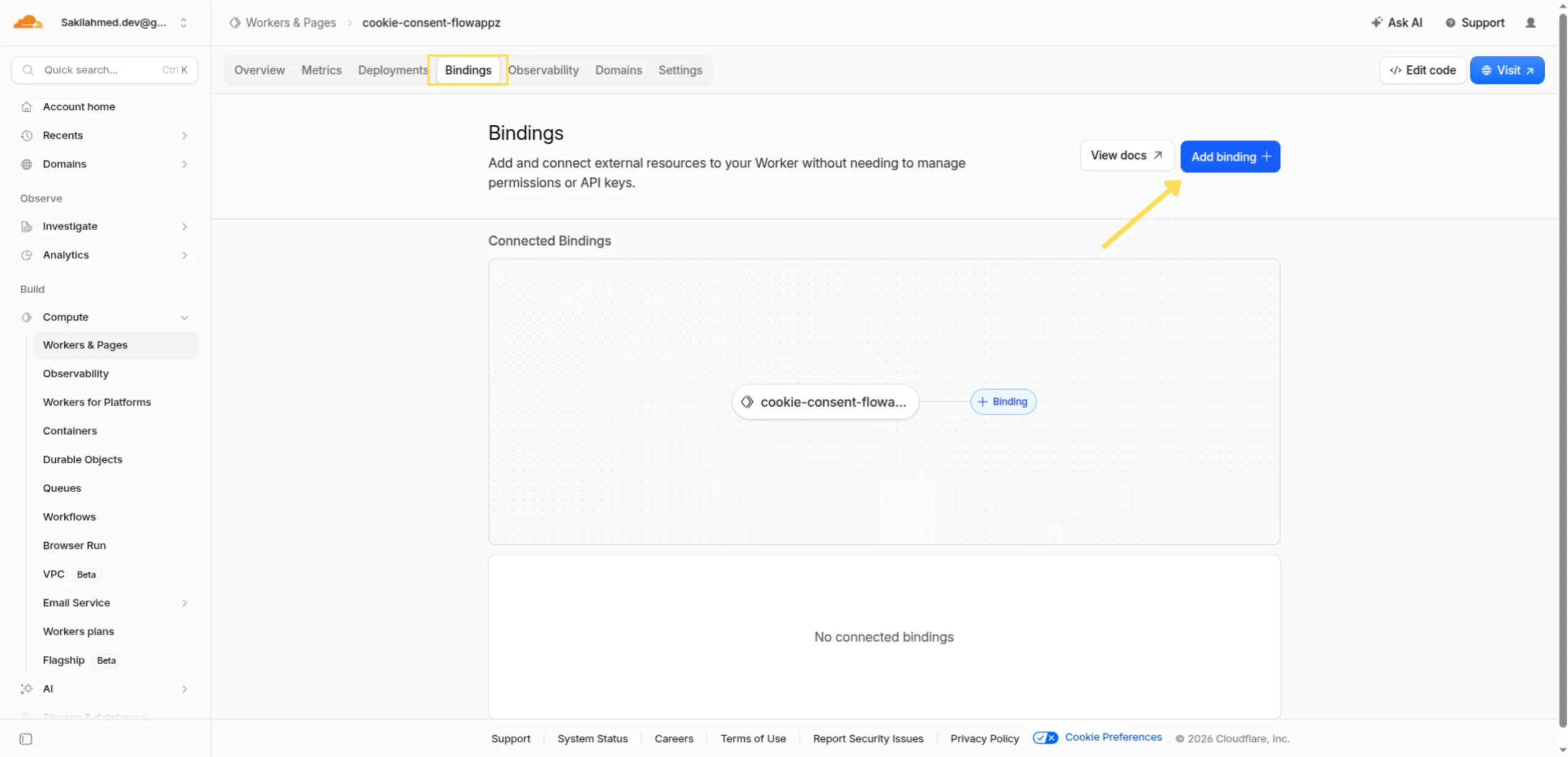Screen dimensions: 1568x757
Task: Open footer Support link
Action: 511,739
